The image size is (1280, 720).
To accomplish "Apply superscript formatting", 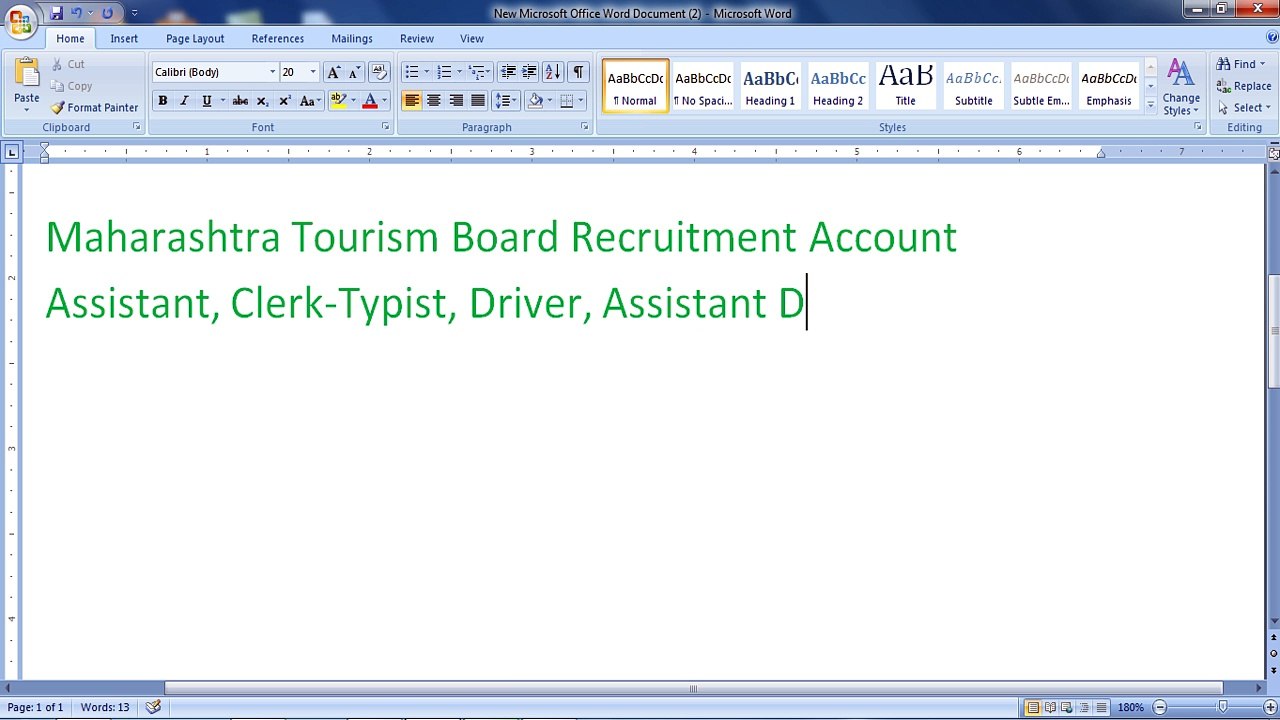I will click(285, 101).
